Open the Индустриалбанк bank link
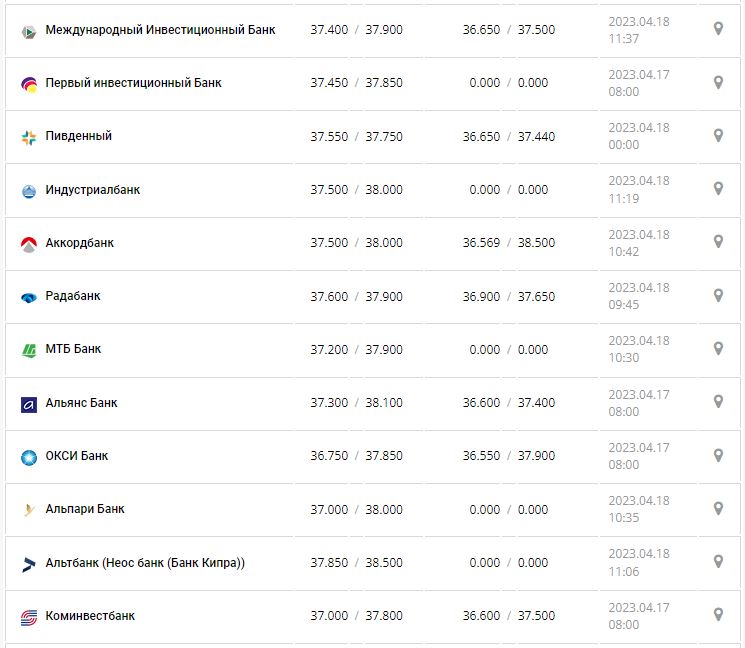Viewport: 745px width, 648px height. point(93,190)
